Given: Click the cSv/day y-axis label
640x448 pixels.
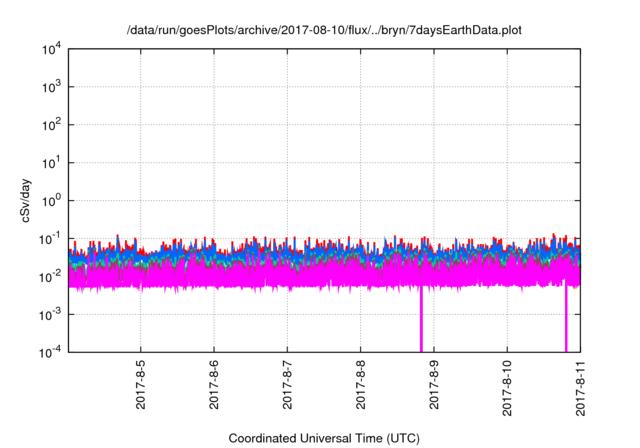Looking at the screenshot, I should pos(26,200).
